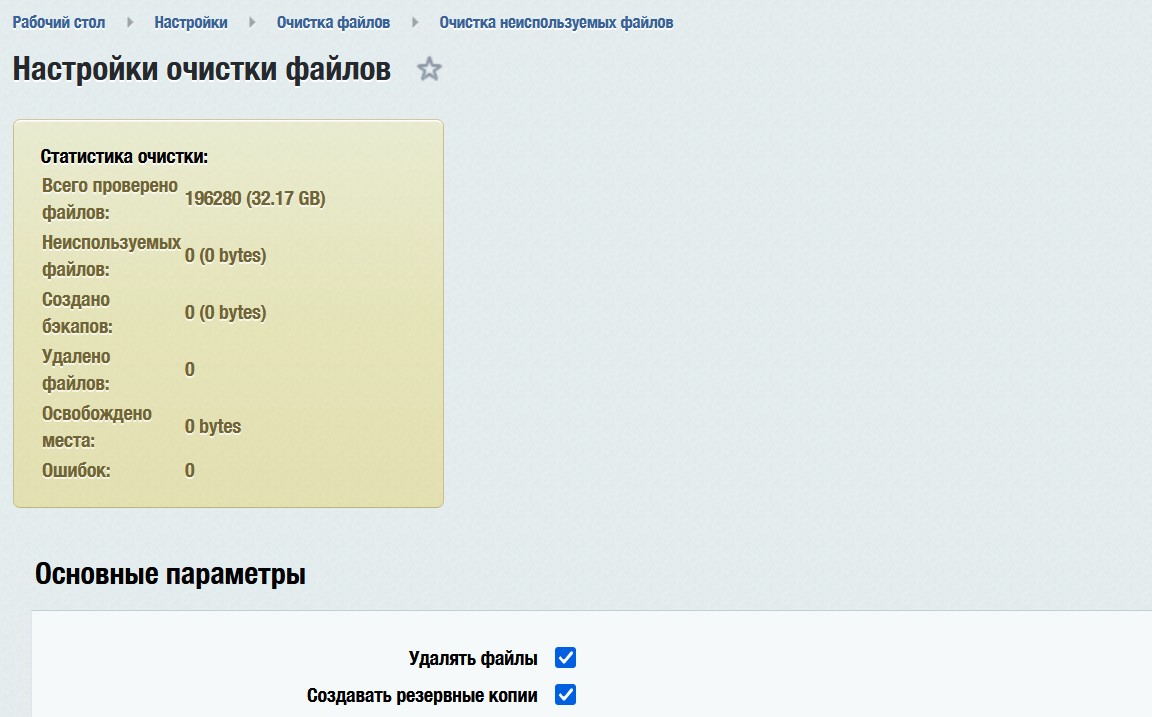The height and width of the screenshot is (717, 1152).
Task: Click the Удалено файлов statistic value
Action: [188, 369]
